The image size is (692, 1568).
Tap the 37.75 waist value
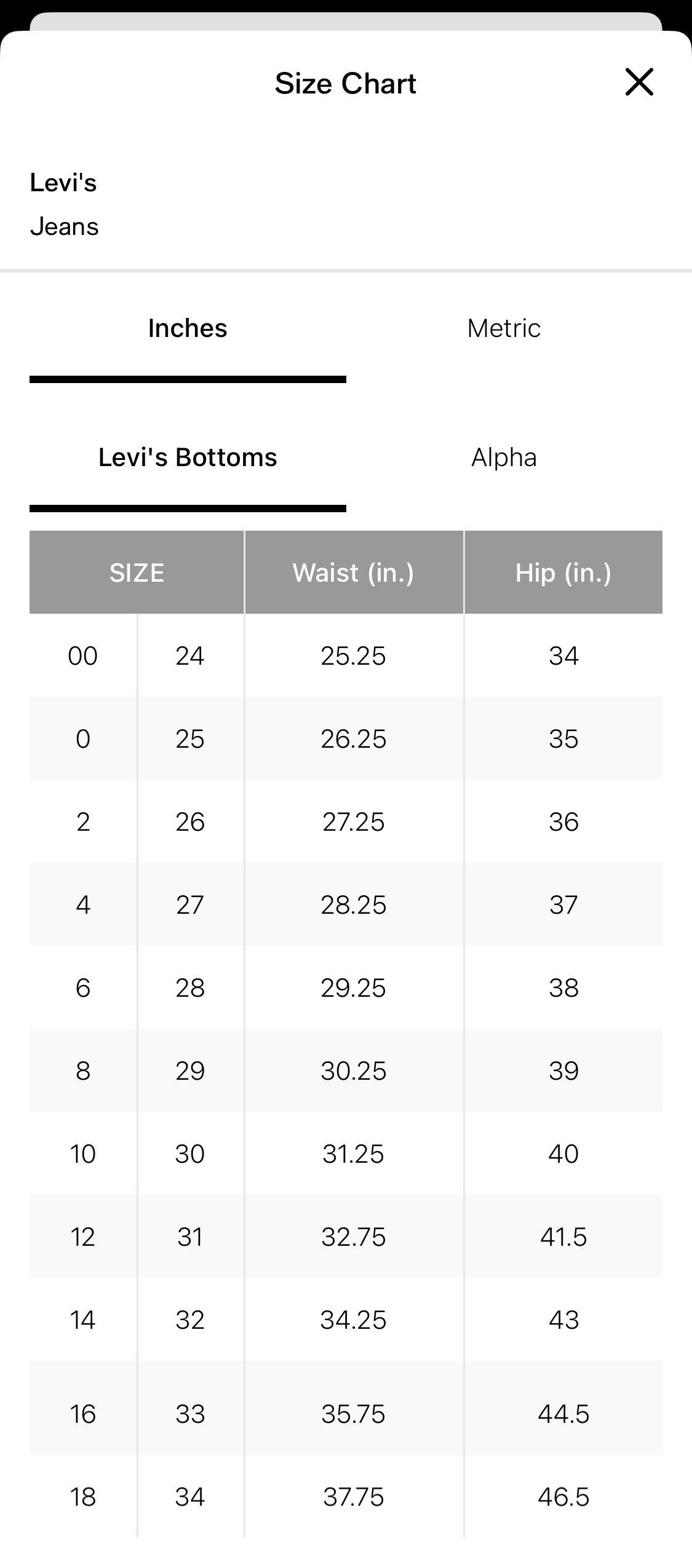[354, 1497]
